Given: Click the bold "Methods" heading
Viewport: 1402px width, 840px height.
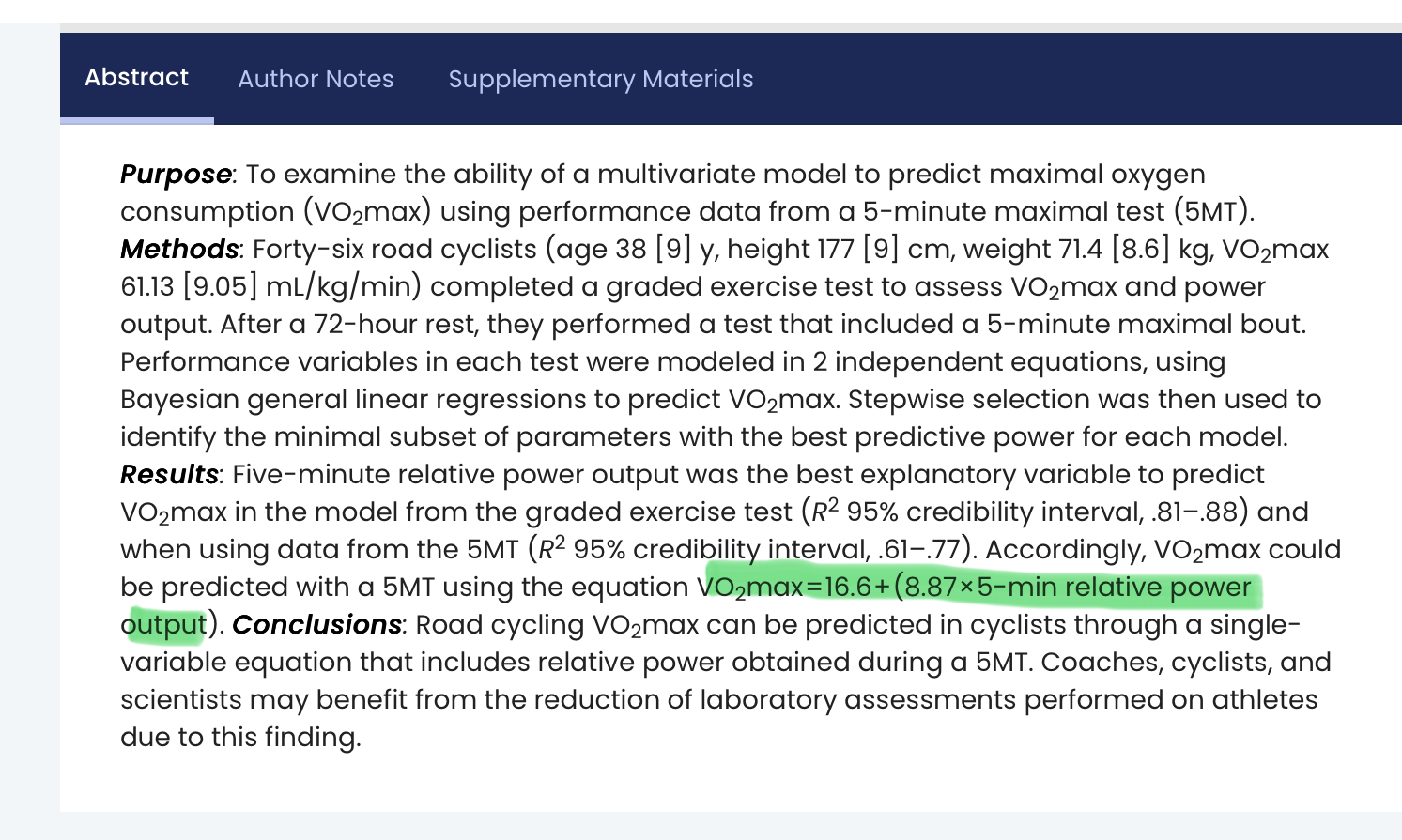Looking at the screenshot, I should point(179,250).
